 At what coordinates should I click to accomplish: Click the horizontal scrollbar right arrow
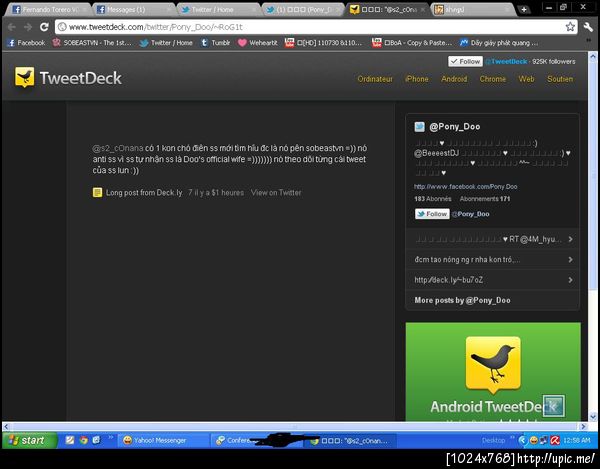[583, 426]
